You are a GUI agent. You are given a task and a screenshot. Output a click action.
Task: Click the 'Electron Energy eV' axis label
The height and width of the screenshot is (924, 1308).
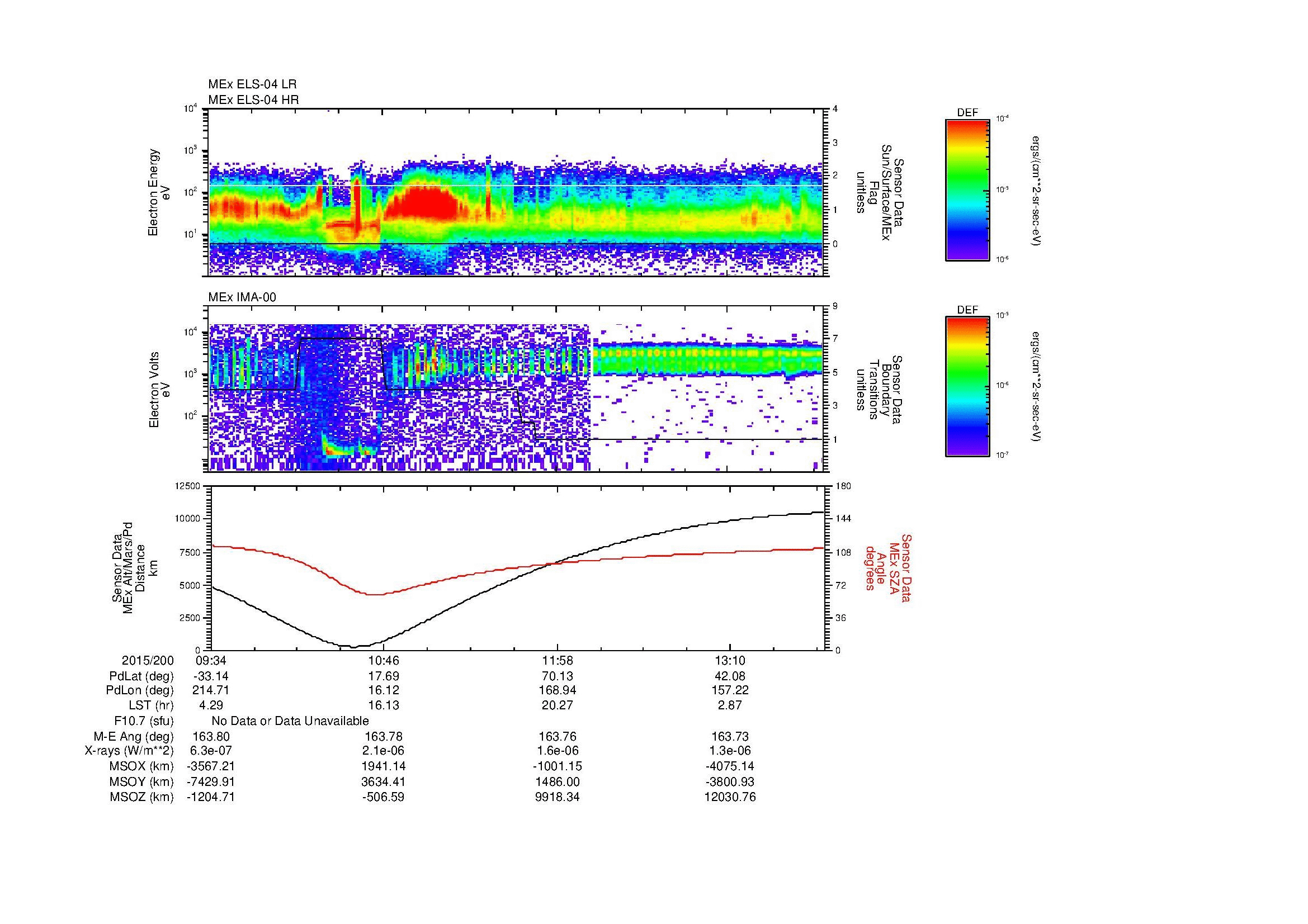pos(159,192)
